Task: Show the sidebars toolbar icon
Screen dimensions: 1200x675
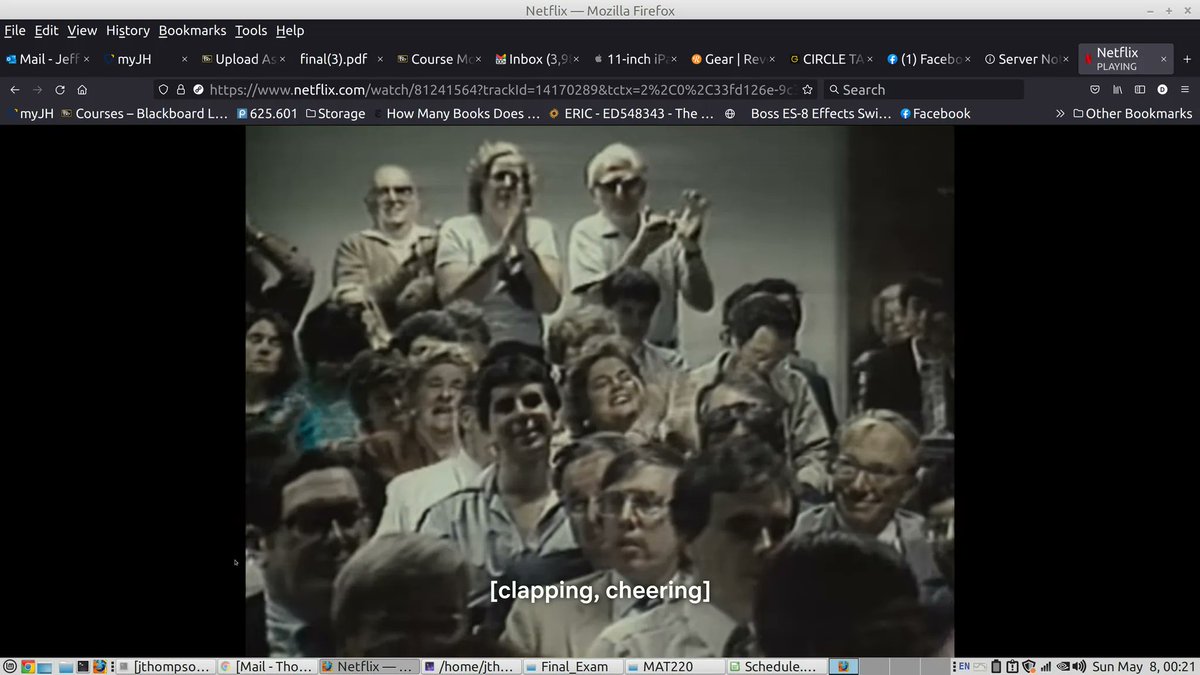Action: 1140,89
